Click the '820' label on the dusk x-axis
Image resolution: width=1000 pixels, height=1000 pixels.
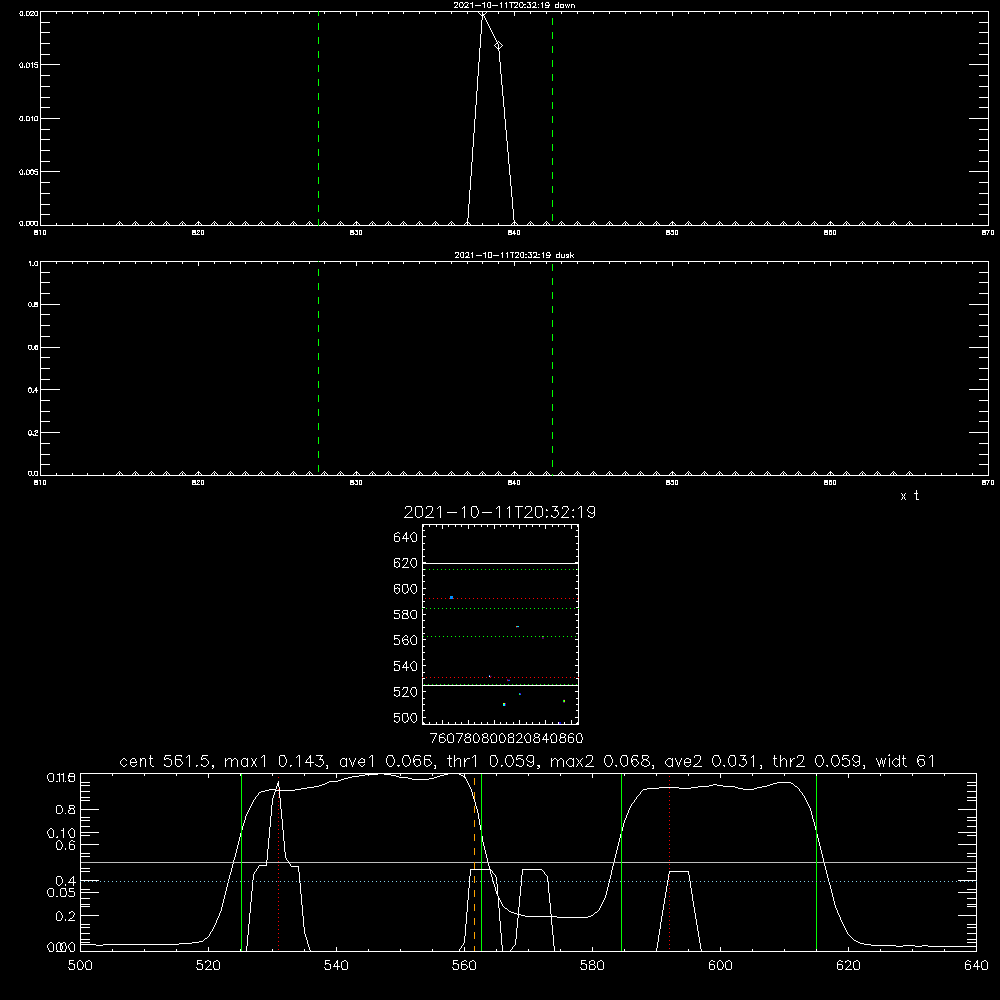198,483
